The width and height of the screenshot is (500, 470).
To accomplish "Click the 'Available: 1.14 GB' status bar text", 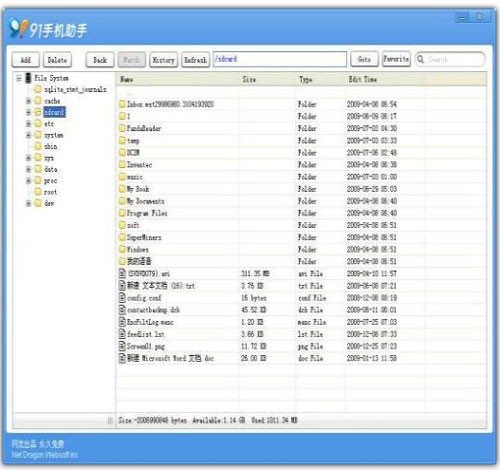I will point(218,420).
